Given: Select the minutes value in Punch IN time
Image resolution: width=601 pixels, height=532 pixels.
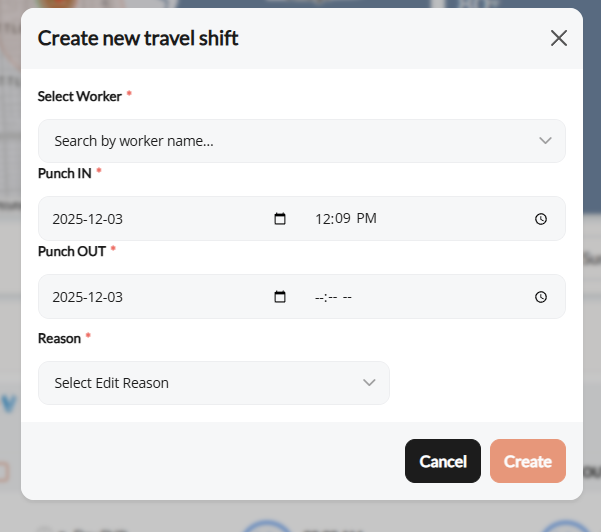Looking at the screenshot, I should click(x=341, y=219).
